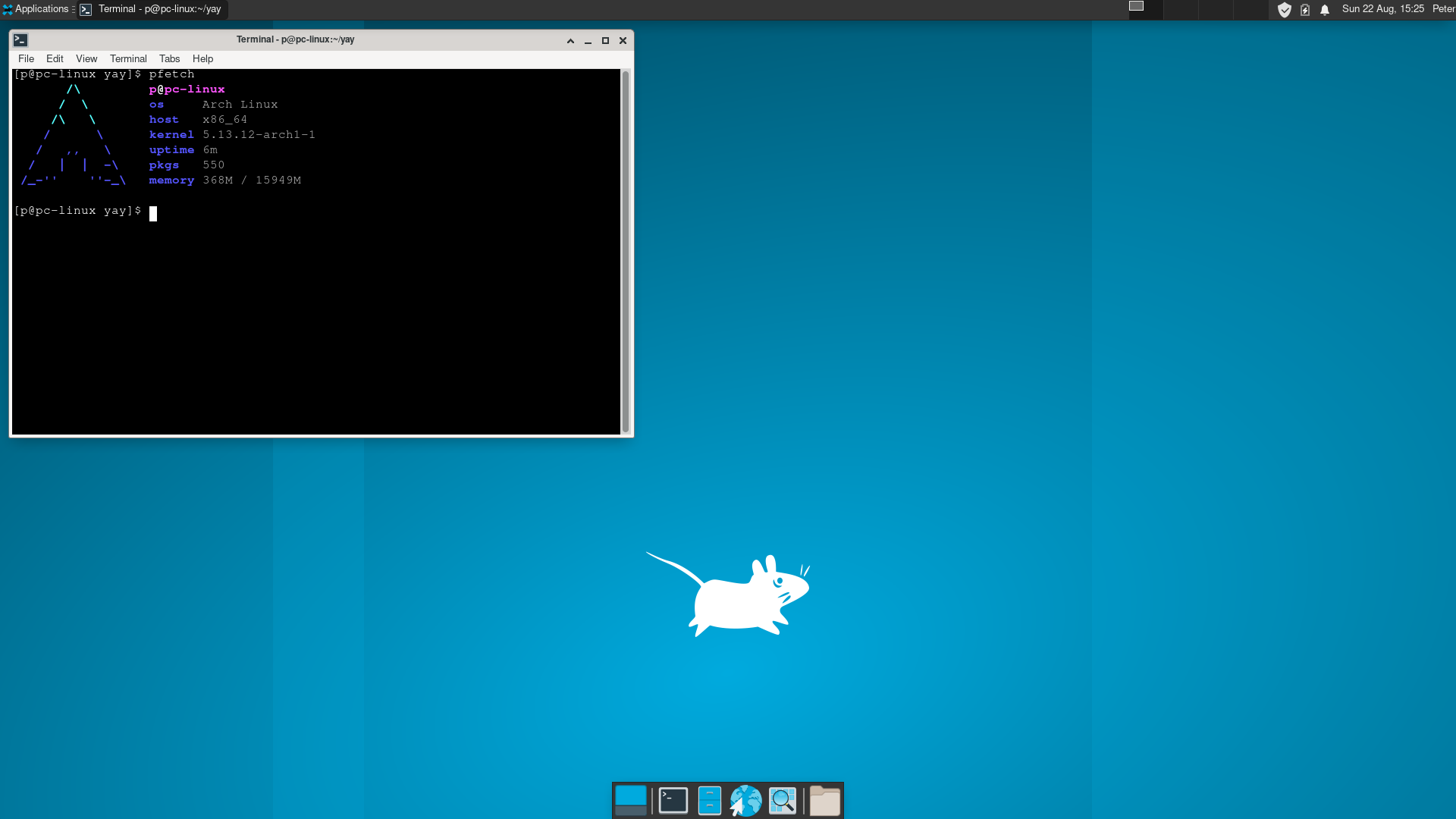Open the Tabs menu in Terminal
1456x819 pixels.
pos(169,58)
